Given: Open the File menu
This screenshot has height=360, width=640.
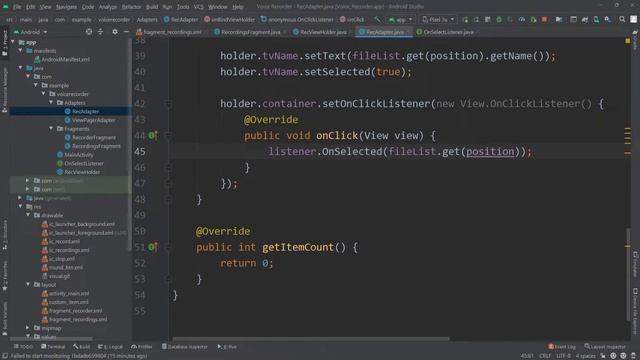Looking at the screenshot, I should pyautogui.click(x=17, y=7).
